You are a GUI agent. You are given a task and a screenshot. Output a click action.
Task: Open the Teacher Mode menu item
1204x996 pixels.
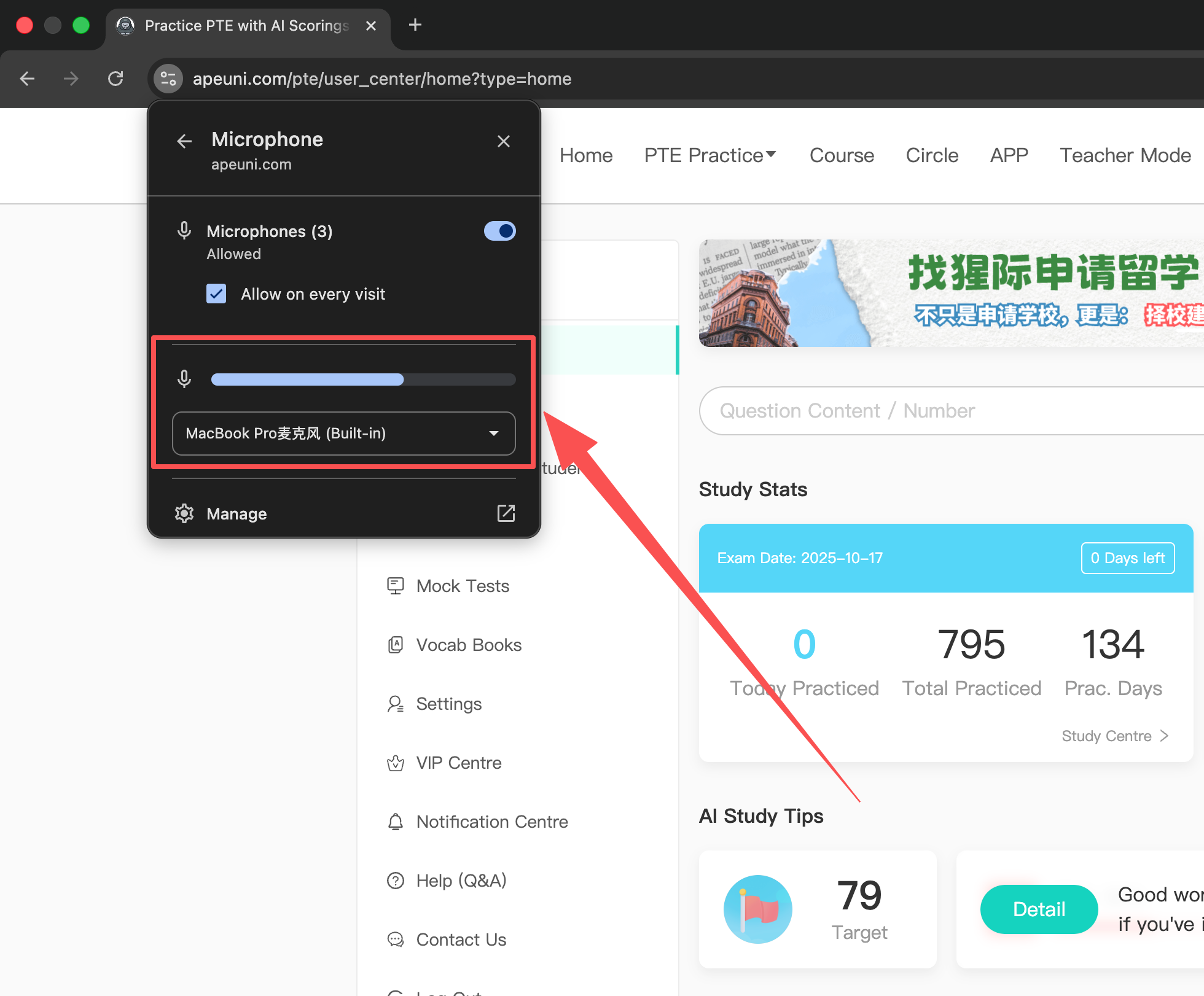pos(1125,155)
